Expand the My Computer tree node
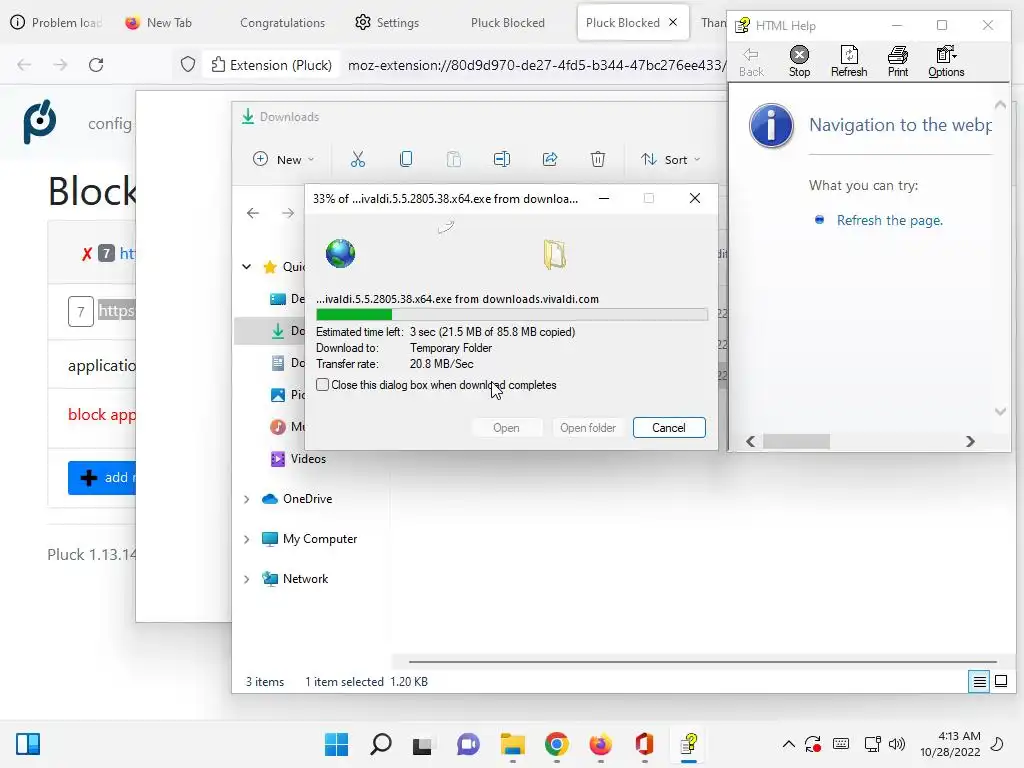Viewport: 1024px width, 768px height. (x=246, y=539)
